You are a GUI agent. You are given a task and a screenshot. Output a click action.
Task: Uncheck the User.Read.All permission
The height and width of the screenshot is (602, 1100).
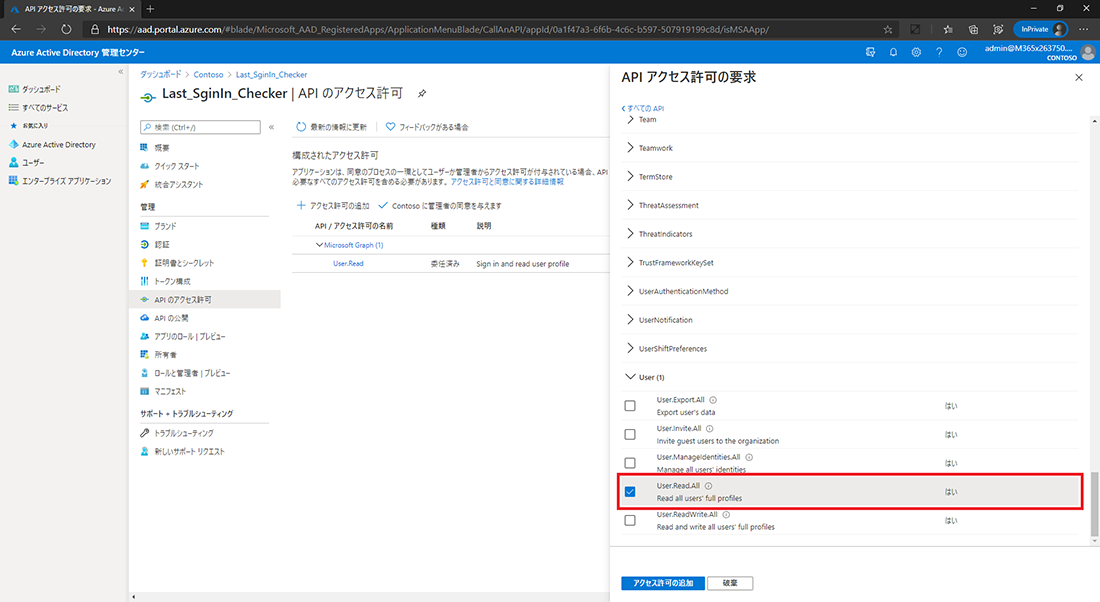[x=630, y=492]
